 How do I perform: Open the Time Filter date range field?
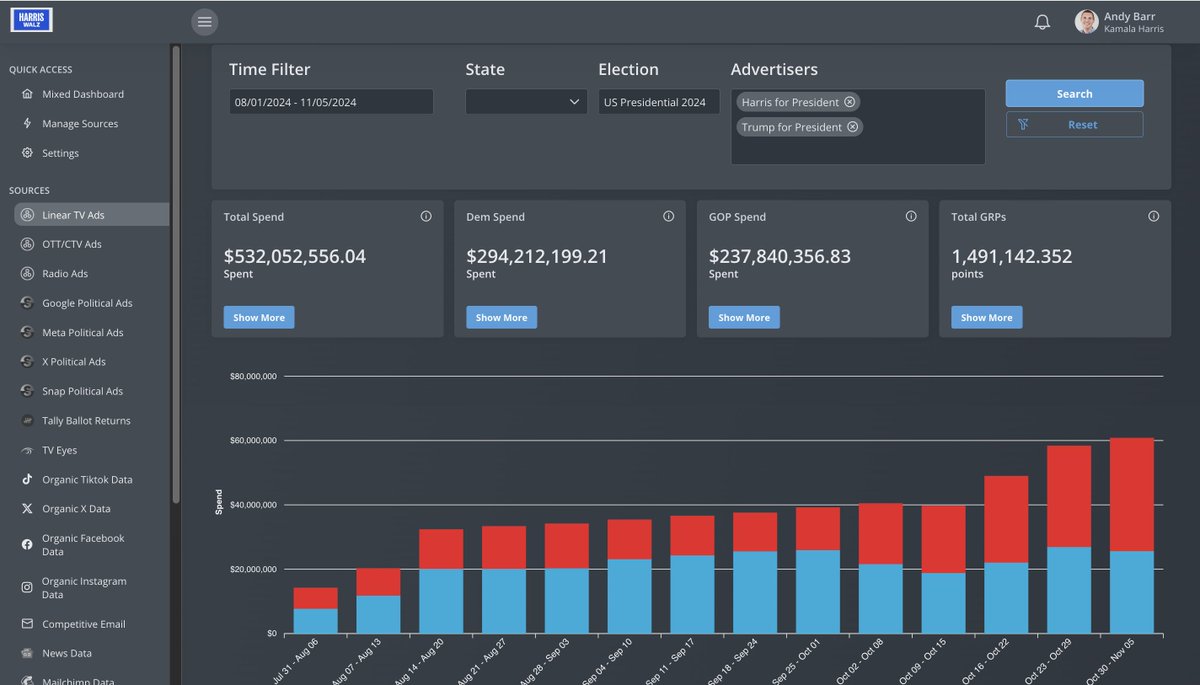331,101
